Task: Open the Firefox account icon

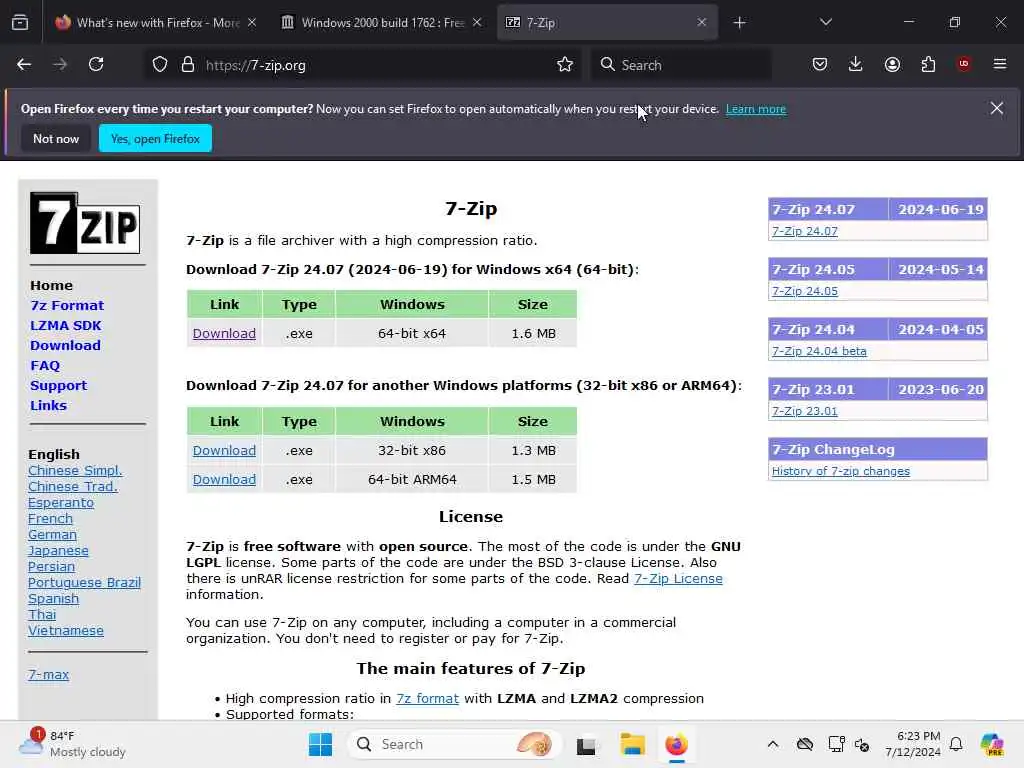Action: pos(892,65)
